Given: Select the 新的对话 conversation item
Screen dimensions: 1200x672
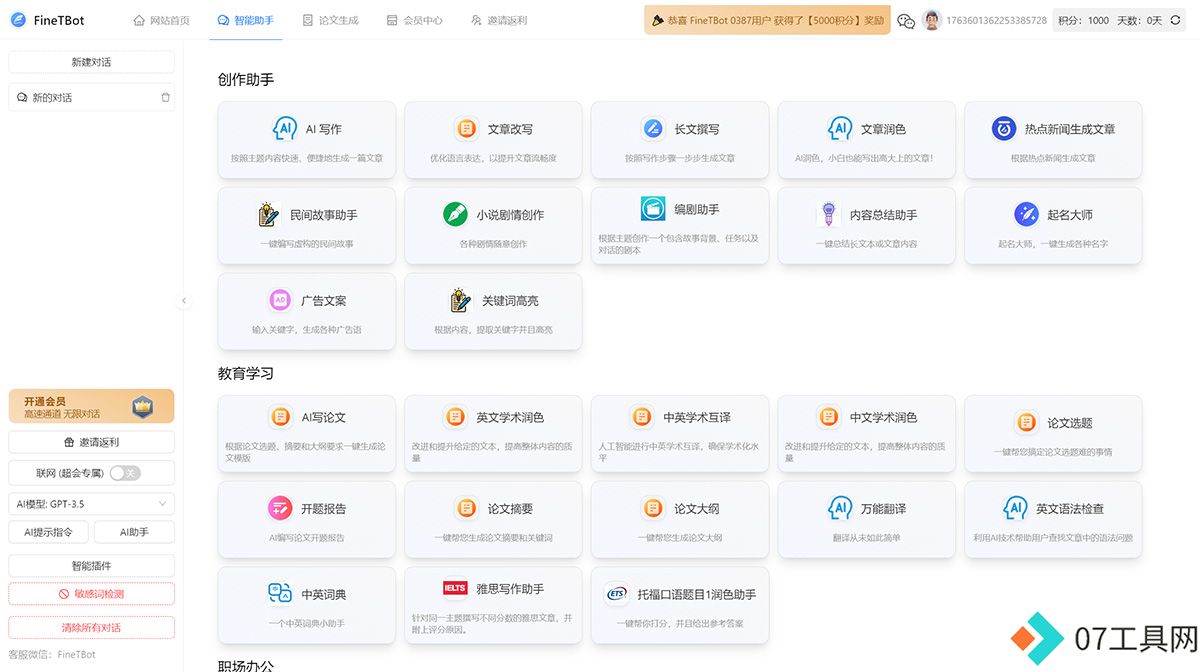Looking at the screenshot, I should tap(91, 97).
